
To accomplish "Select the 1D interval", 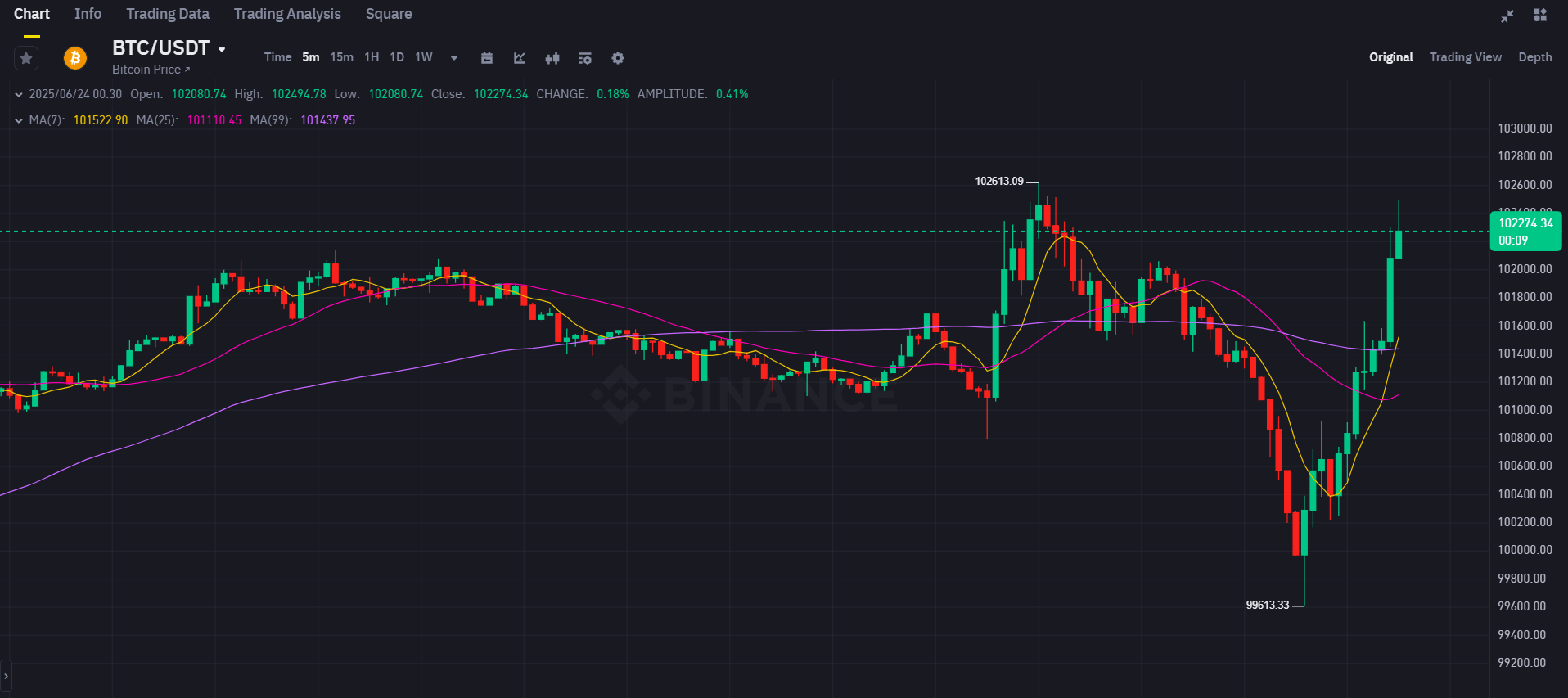I will (397, 57).
